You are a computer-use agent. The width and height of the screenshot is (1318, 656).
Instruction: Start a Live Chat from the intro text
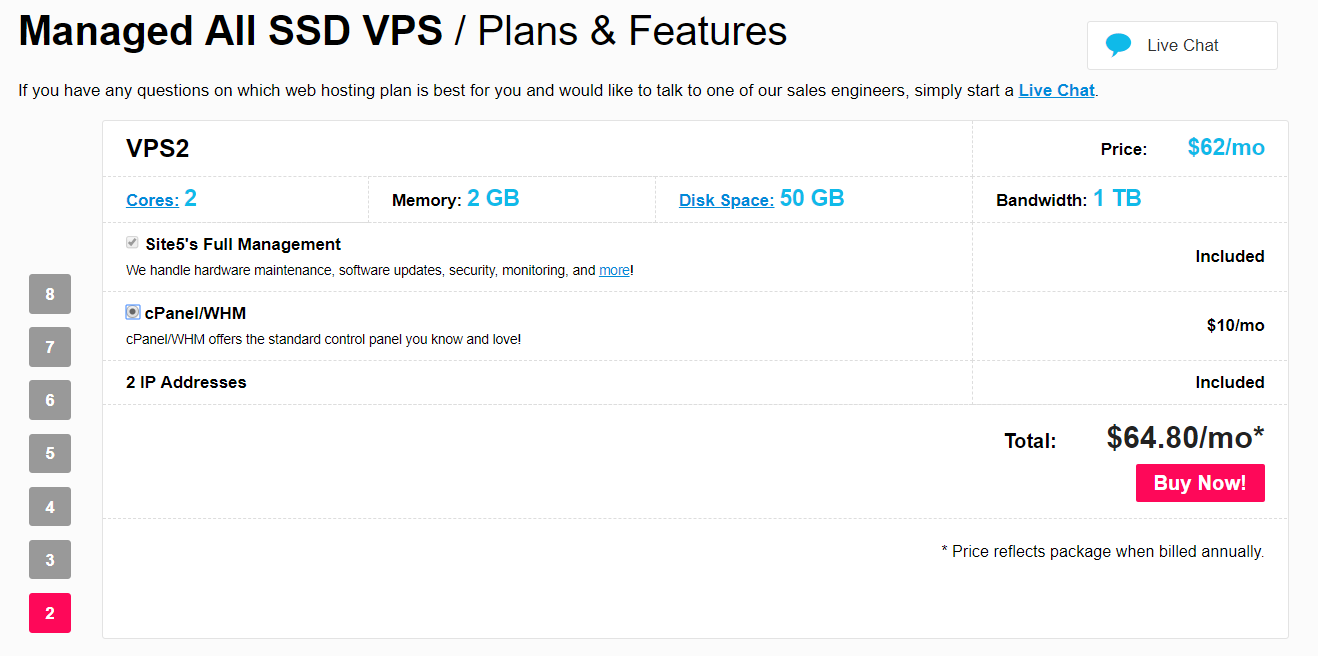tap(1056, 90)
